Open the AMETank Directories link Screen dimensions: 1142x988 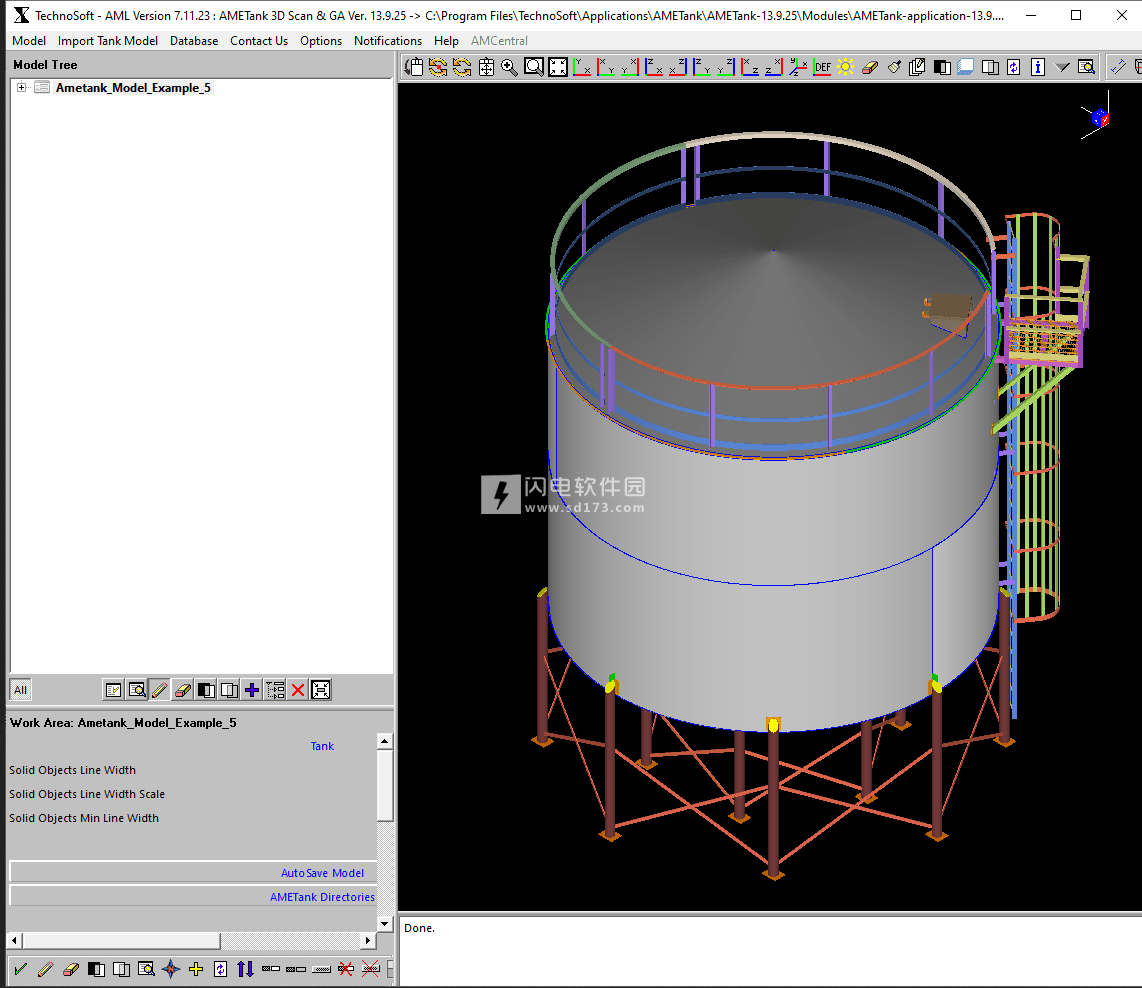coord(322,897)
